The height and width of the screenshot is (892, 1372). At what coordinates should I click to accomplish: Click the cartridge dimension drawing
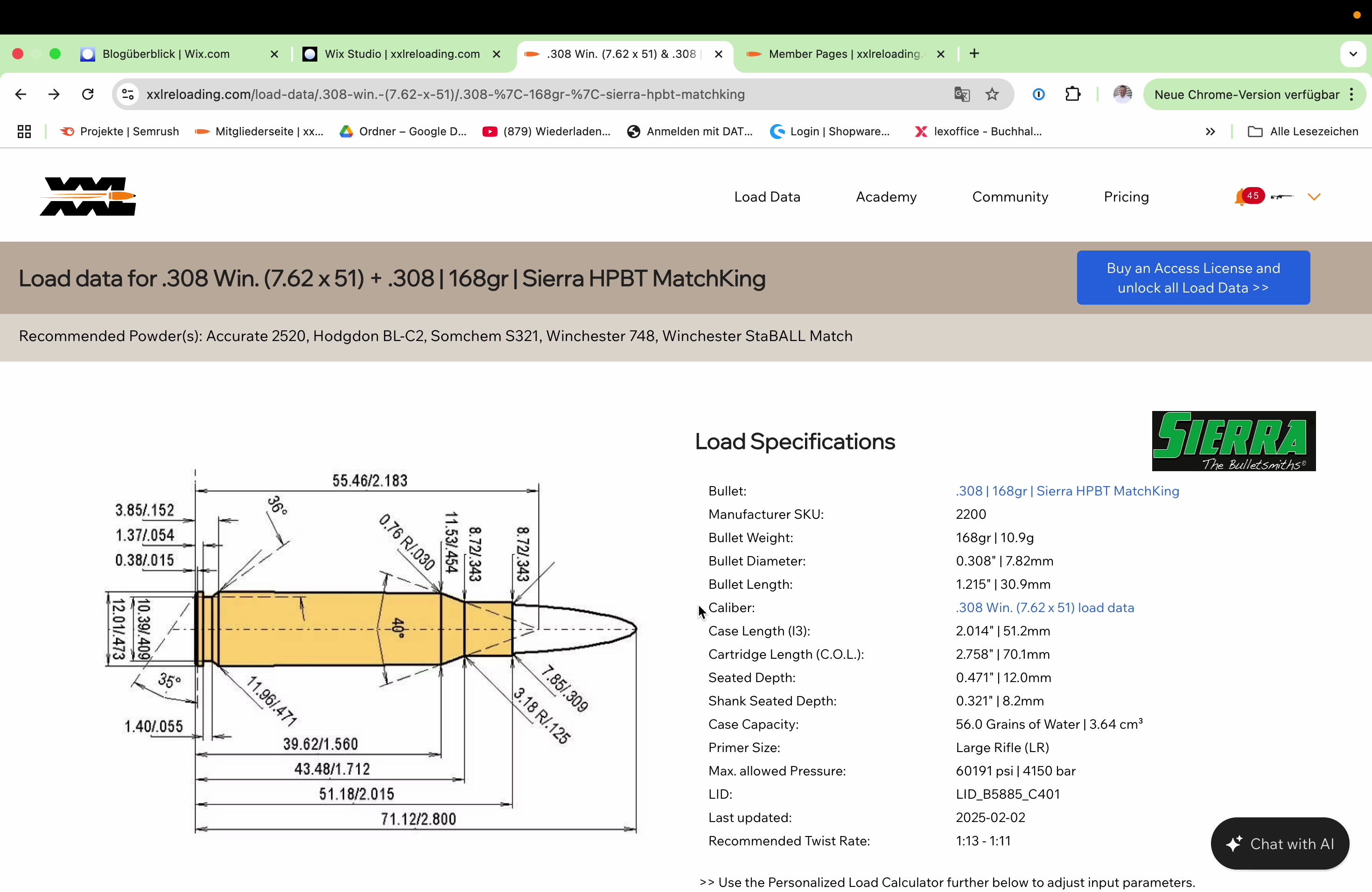coord(371,651)
